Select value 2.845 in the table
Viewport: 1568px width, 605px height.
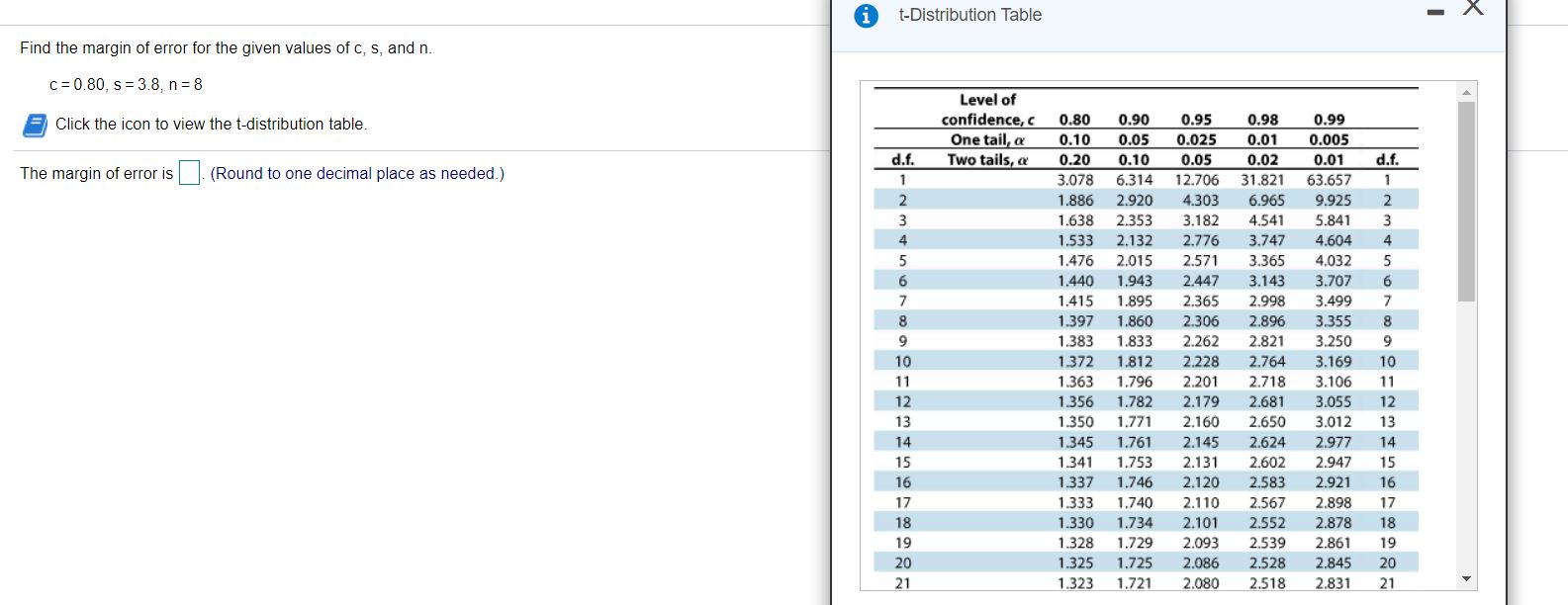click(x=1334, y=562)
